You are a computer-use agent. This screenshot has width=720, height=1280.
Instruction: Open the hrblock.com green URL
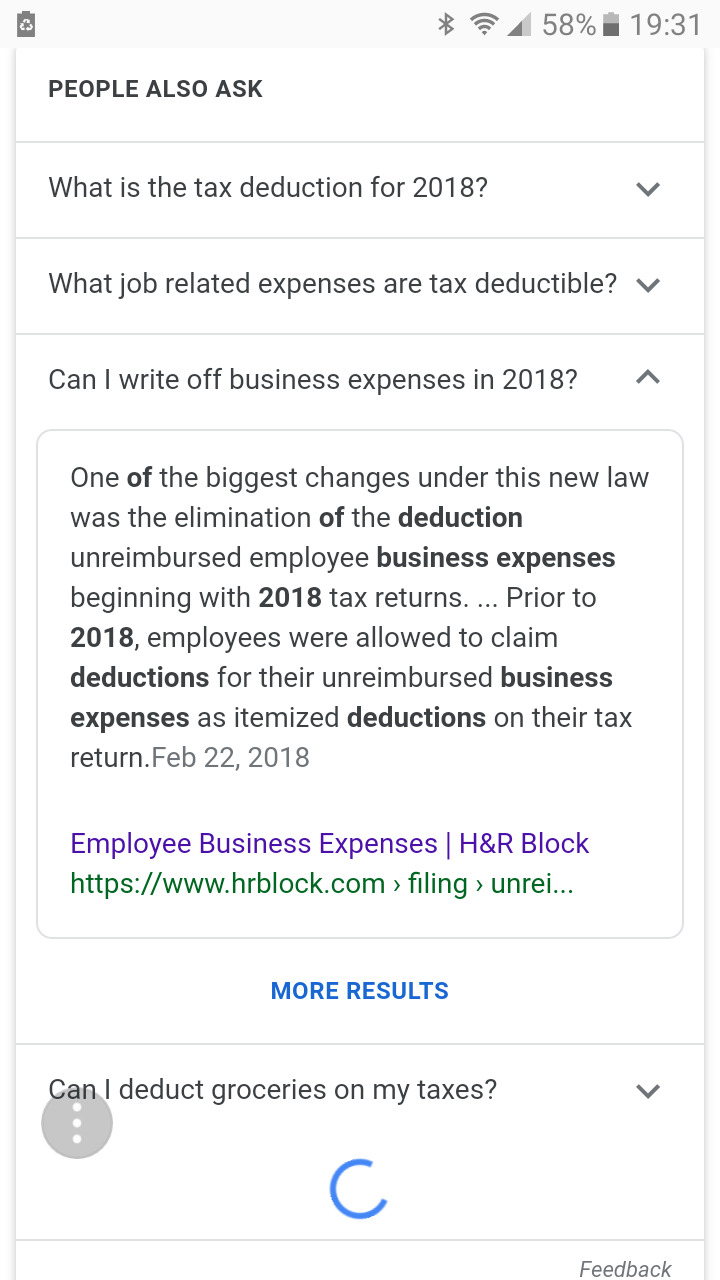pos(321,884)
